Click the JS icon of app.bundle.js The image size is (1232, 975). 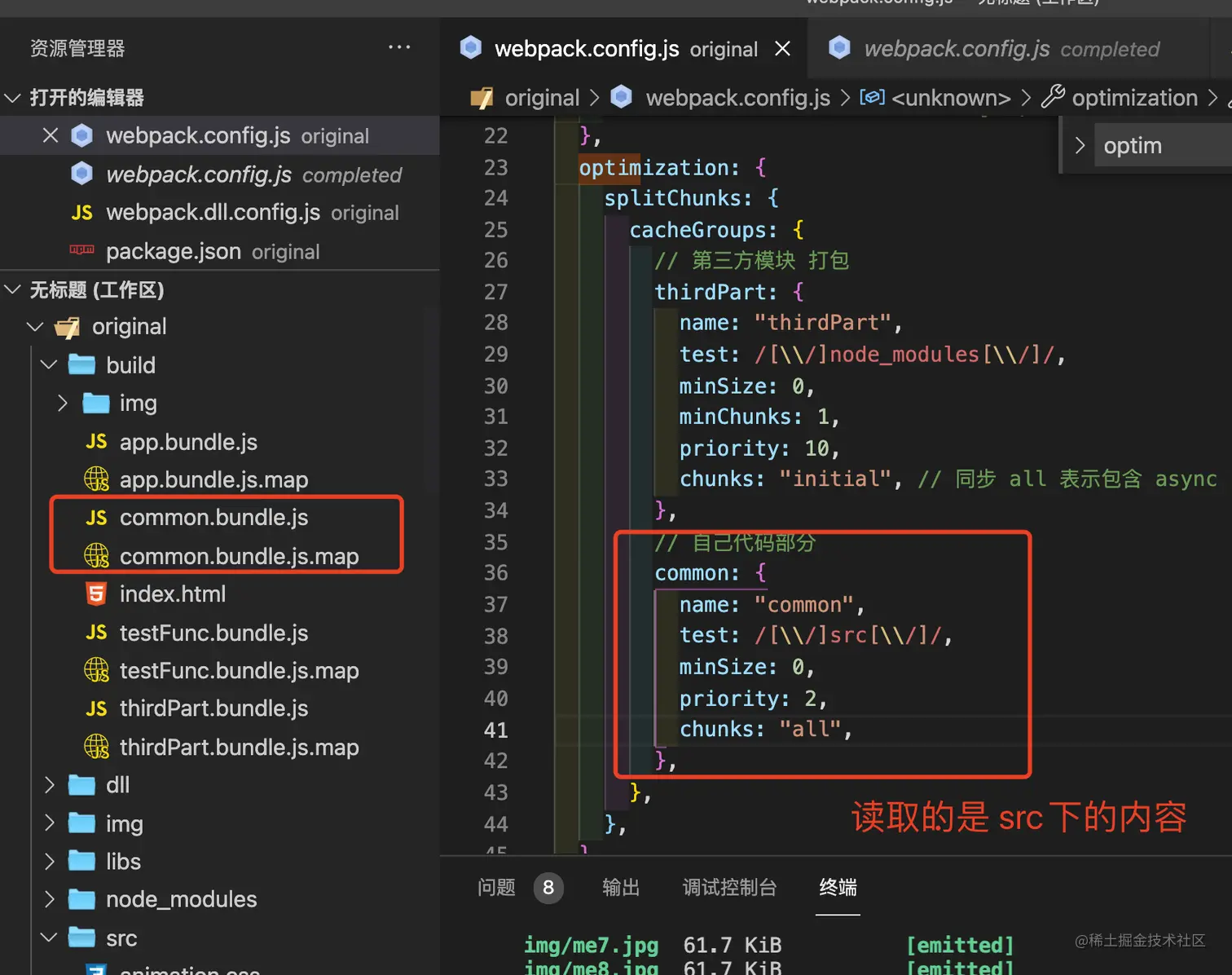point(96,442)
